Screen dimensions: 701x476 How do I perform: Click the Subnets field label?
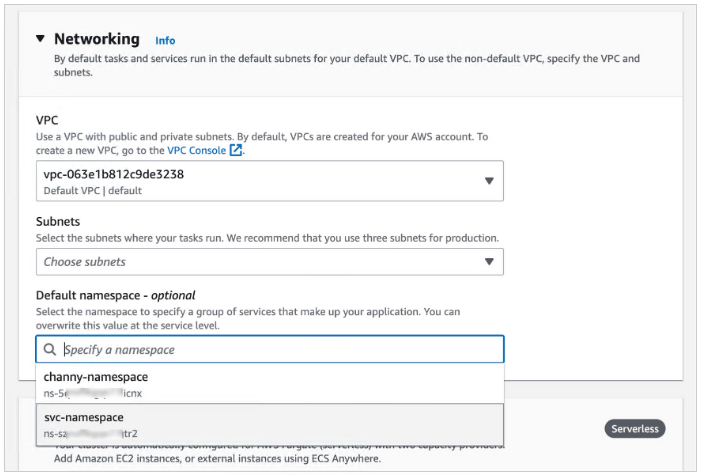(x=58, y=222)
